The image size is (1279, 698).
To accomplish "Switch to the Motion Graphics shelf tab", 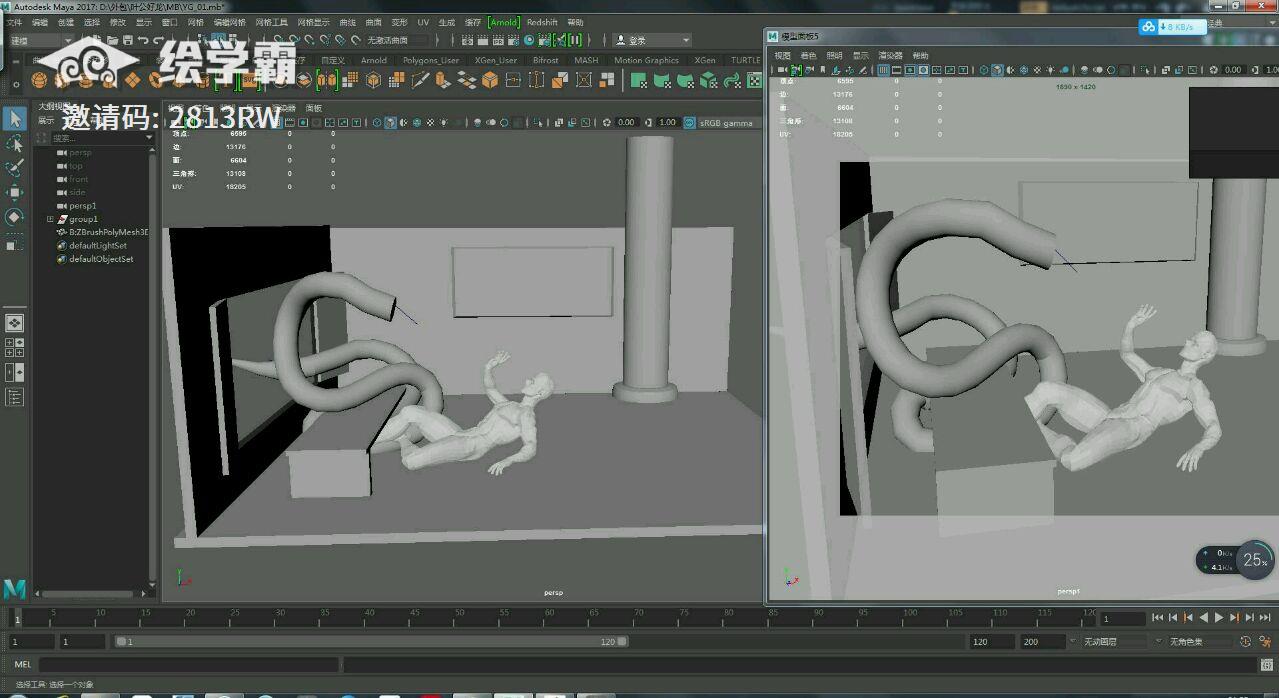I will point(646,60).
